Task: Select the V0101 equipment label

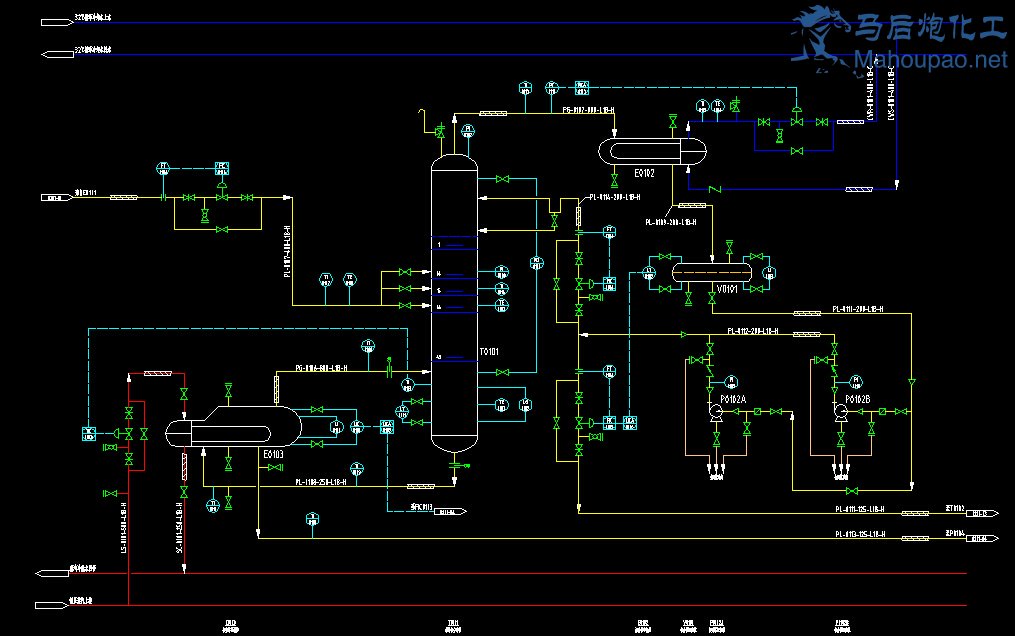Action: tap(727, 289)
